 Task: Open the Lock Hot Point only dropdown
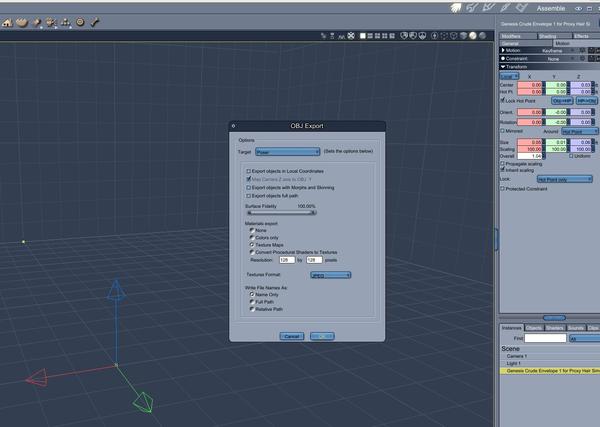tap(565, 179)
